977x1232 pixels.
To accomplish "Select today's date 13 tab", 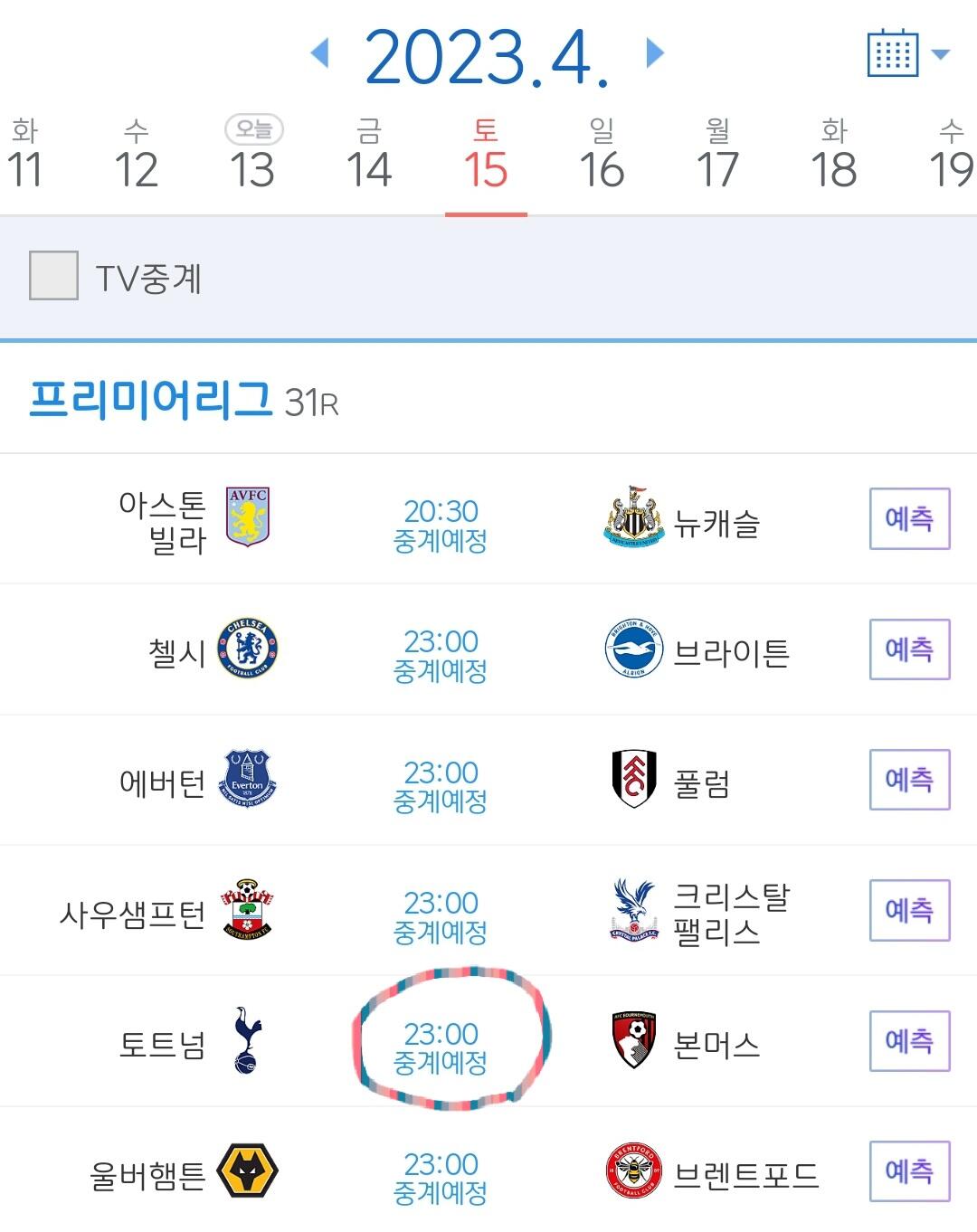I will [x=252, y=156].
